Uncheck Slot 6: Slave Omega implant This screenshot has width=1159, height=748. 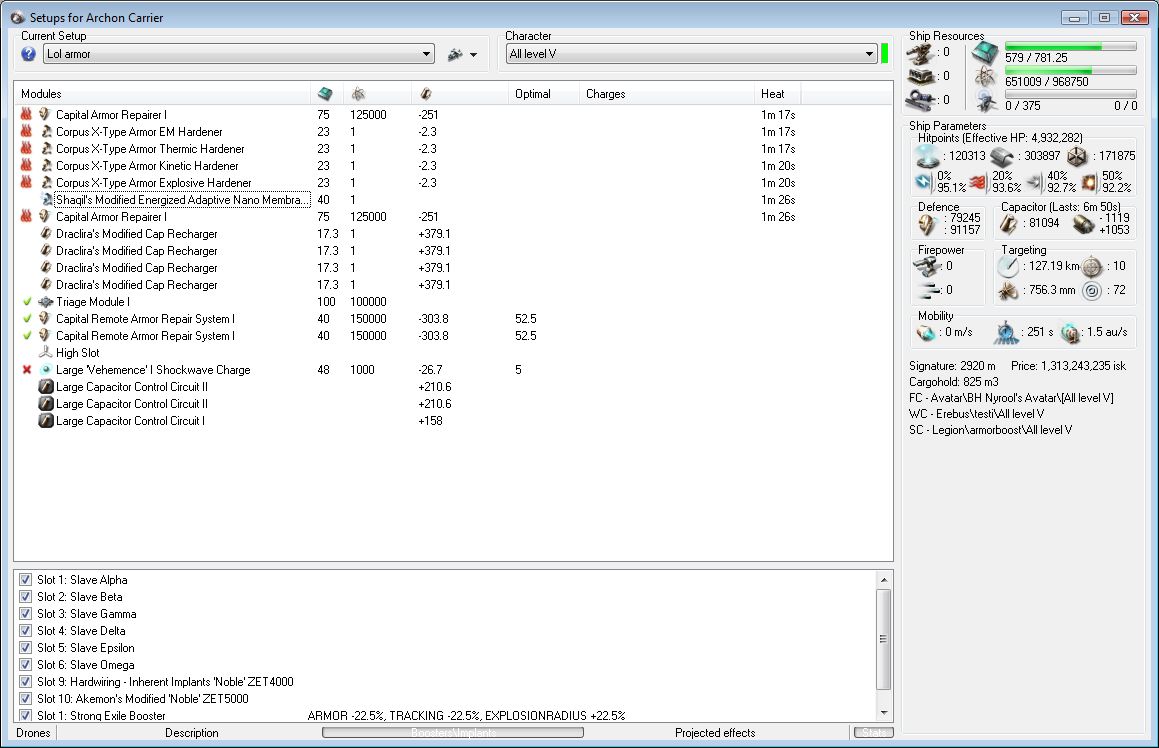point(26,664)
